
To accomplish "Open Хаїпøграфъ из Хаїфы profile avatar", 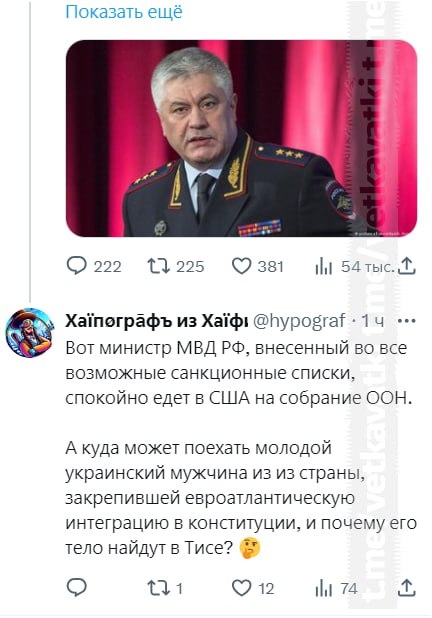I will pos(29,333).
